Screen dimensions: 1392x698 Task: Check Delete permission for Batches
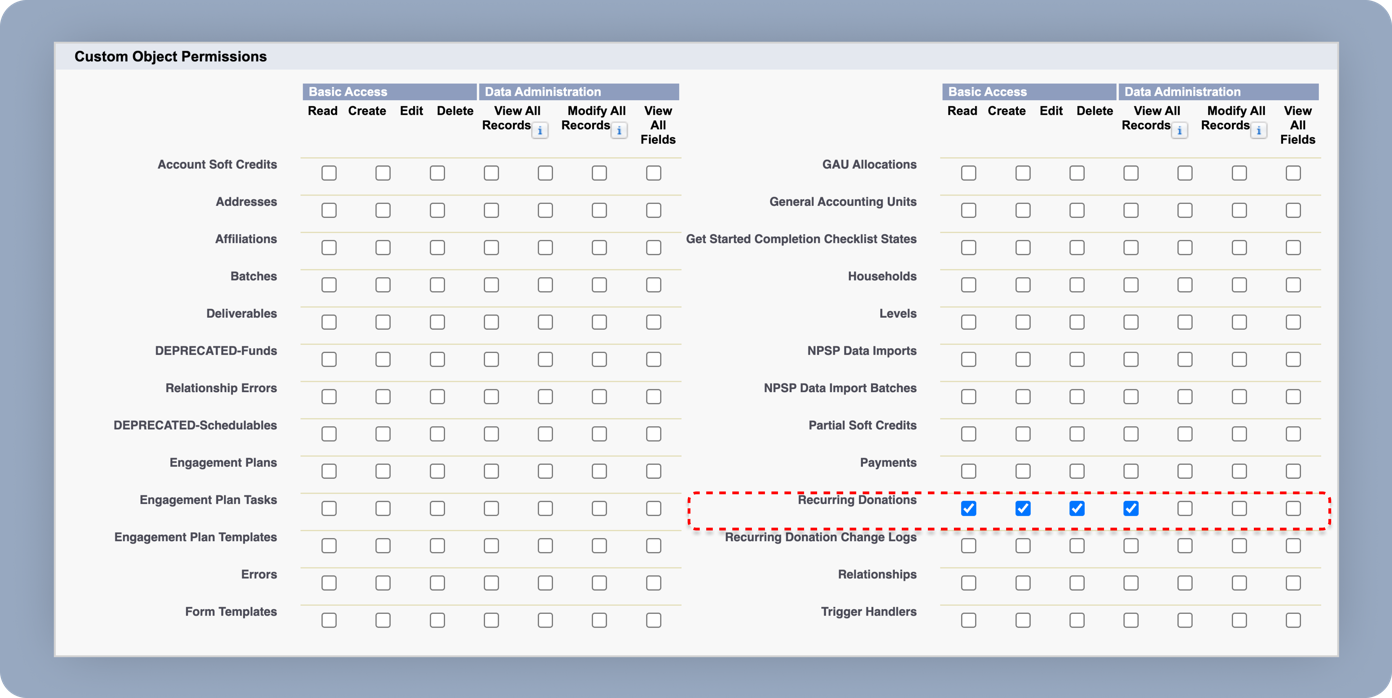491,285
